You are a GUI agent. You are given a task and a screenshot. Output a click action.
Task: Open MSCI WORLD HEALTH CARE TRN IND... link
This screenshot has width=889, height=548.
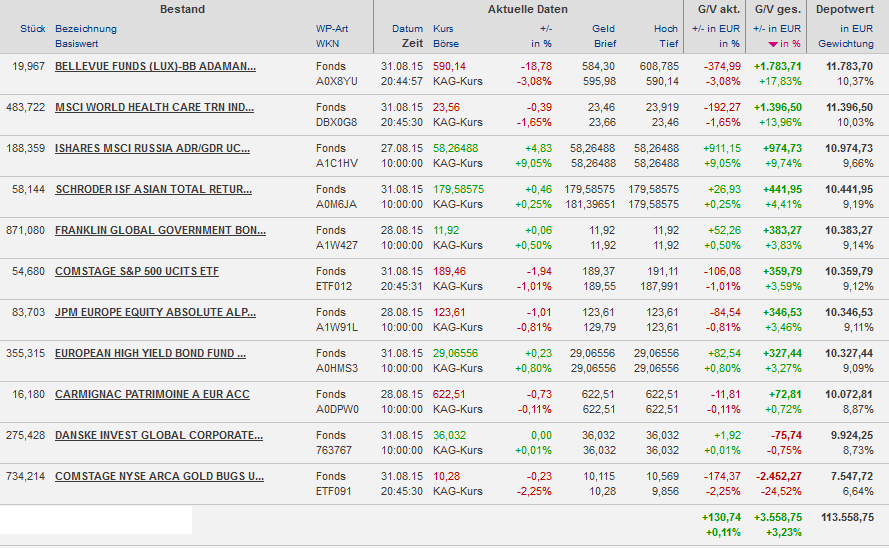[x=154, y=107]
